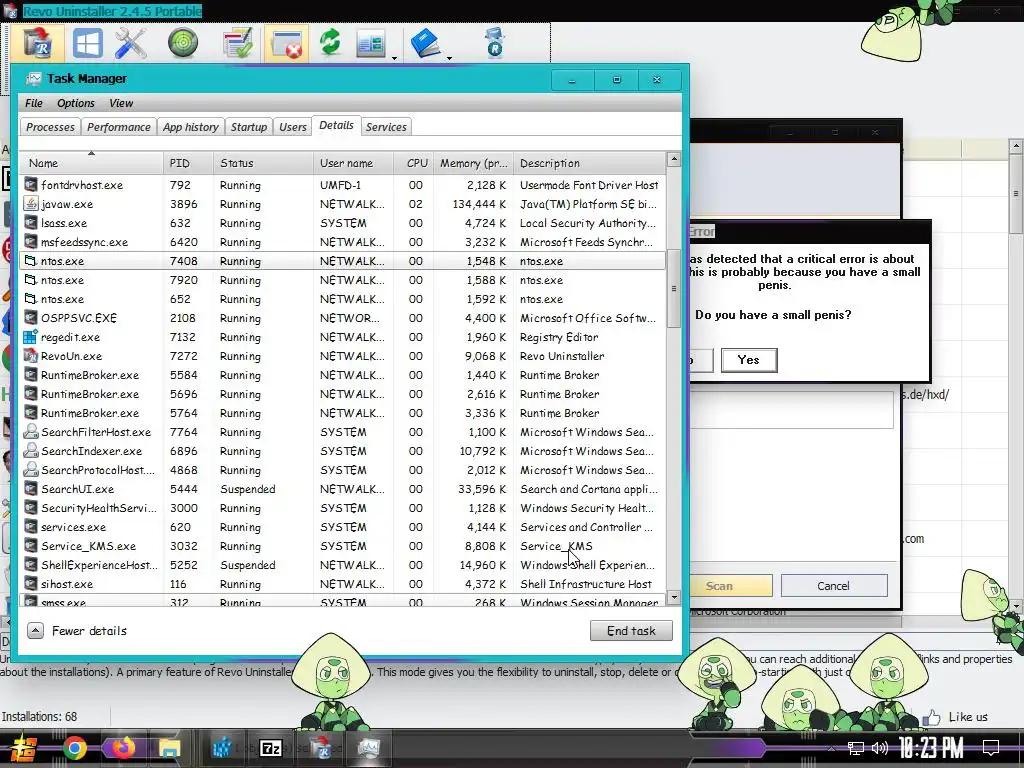Image resolution: width=1024 pixels, height=768 pixels.
Task: Expand the Help book dropdown arrow
Action: 449,59
